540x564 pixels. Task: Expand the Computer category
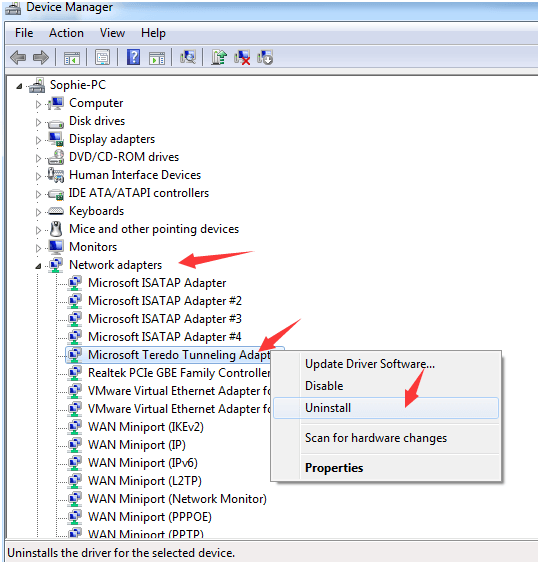pyautogui.click(x=38, y=104)
